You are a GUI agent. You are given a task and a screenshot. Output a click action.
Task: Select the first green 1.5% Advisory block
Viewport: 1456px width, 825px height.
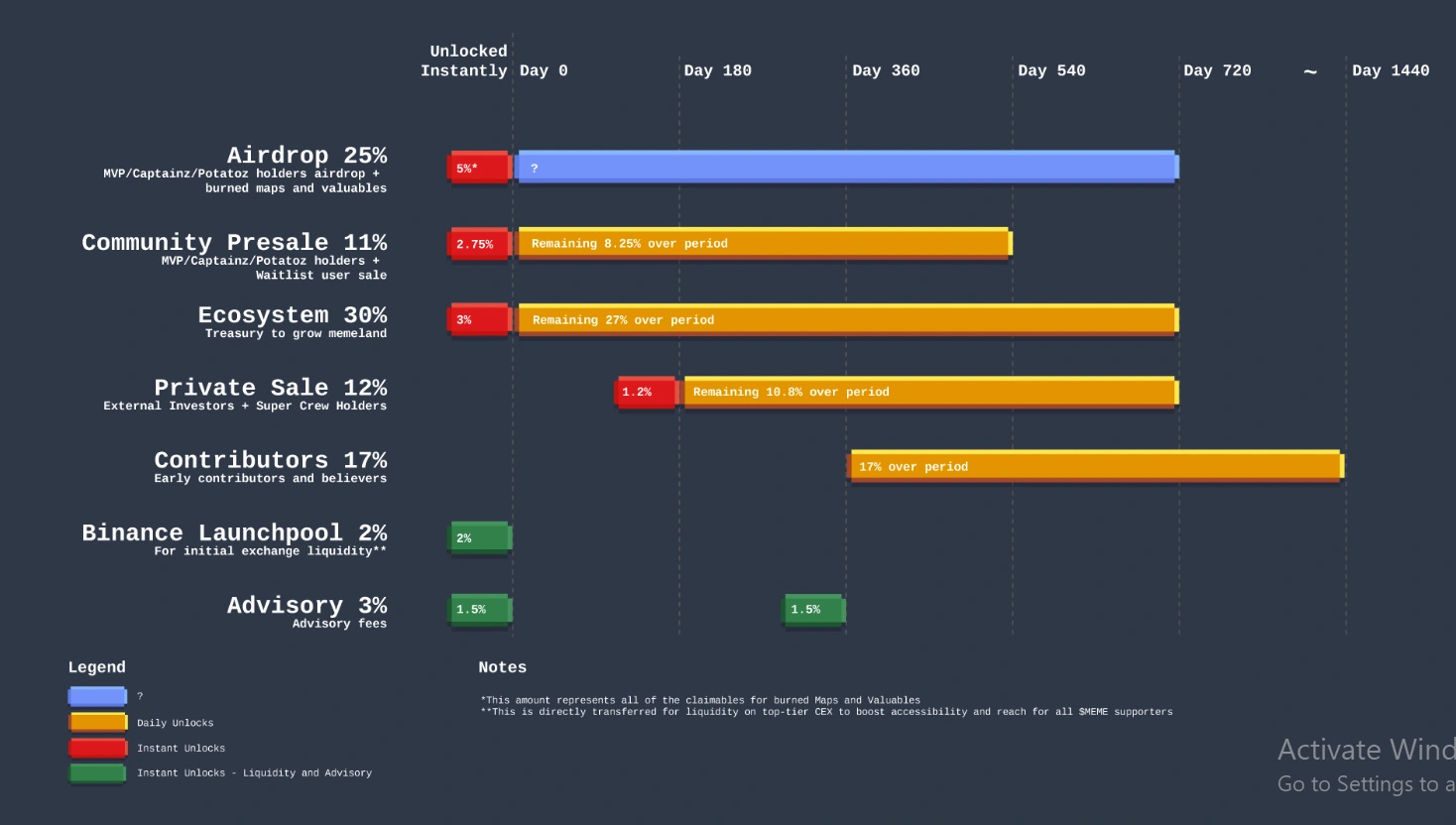[480, 609]
